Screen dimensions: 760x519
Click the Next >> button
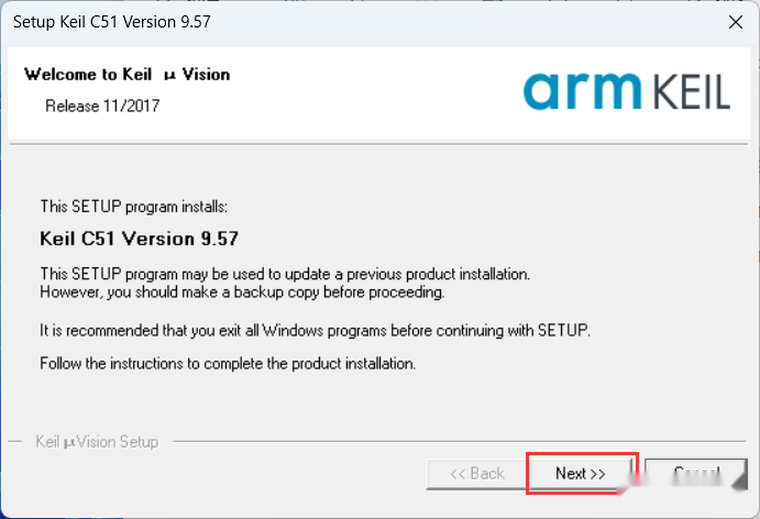tap(580, 473)
